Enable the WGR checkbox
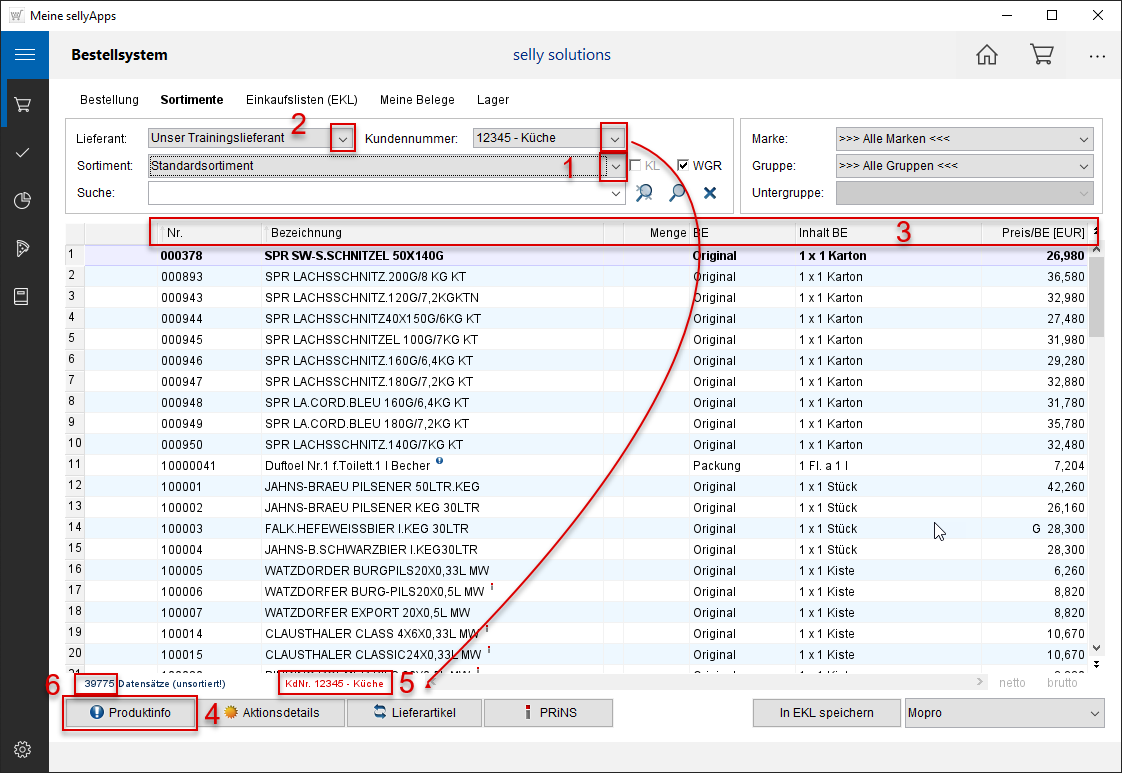The width and height of the screenshot is (1122, 773). coord(684,166)
